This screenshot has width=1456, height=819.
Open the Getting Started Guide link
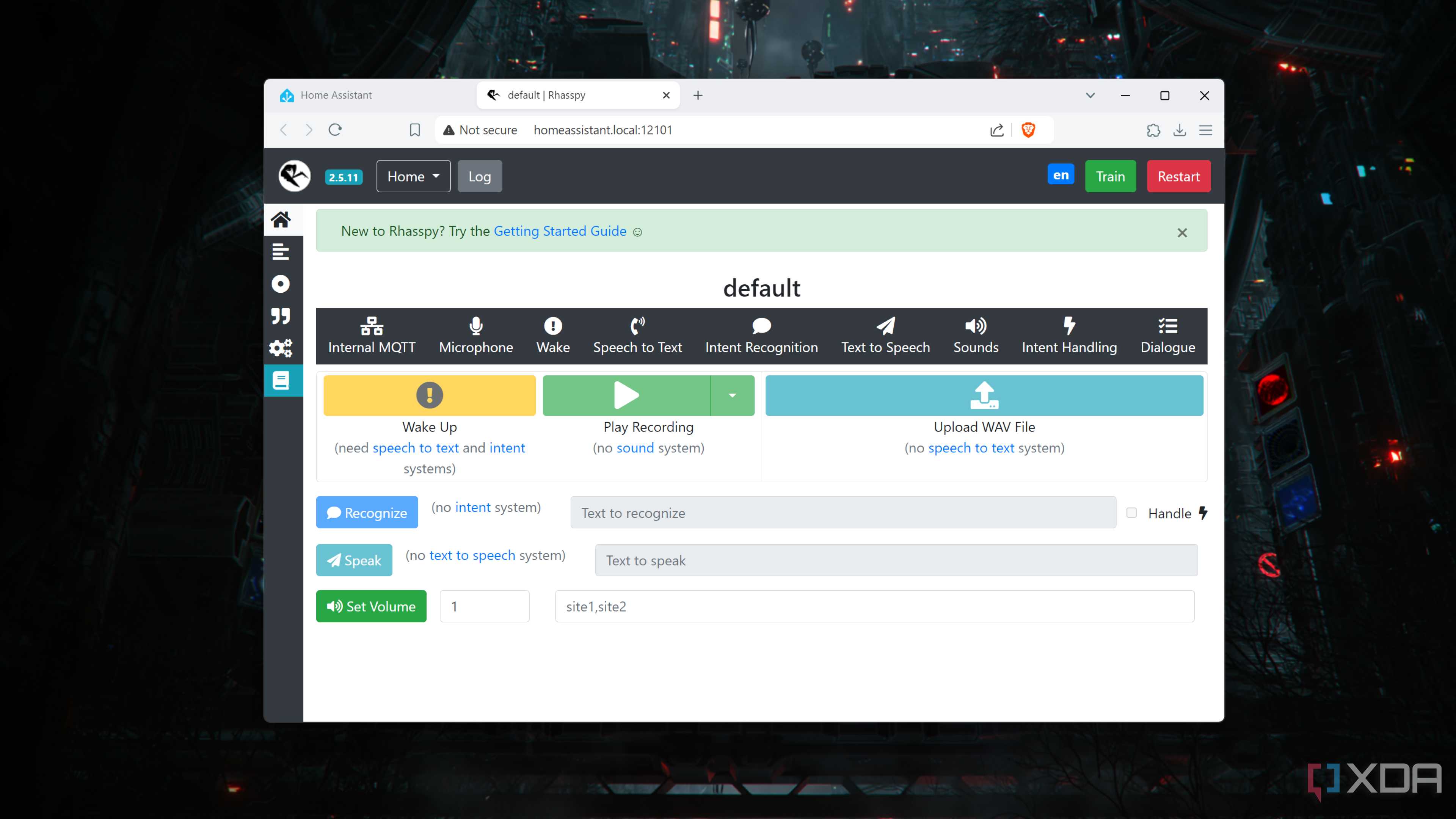point(560,231)
